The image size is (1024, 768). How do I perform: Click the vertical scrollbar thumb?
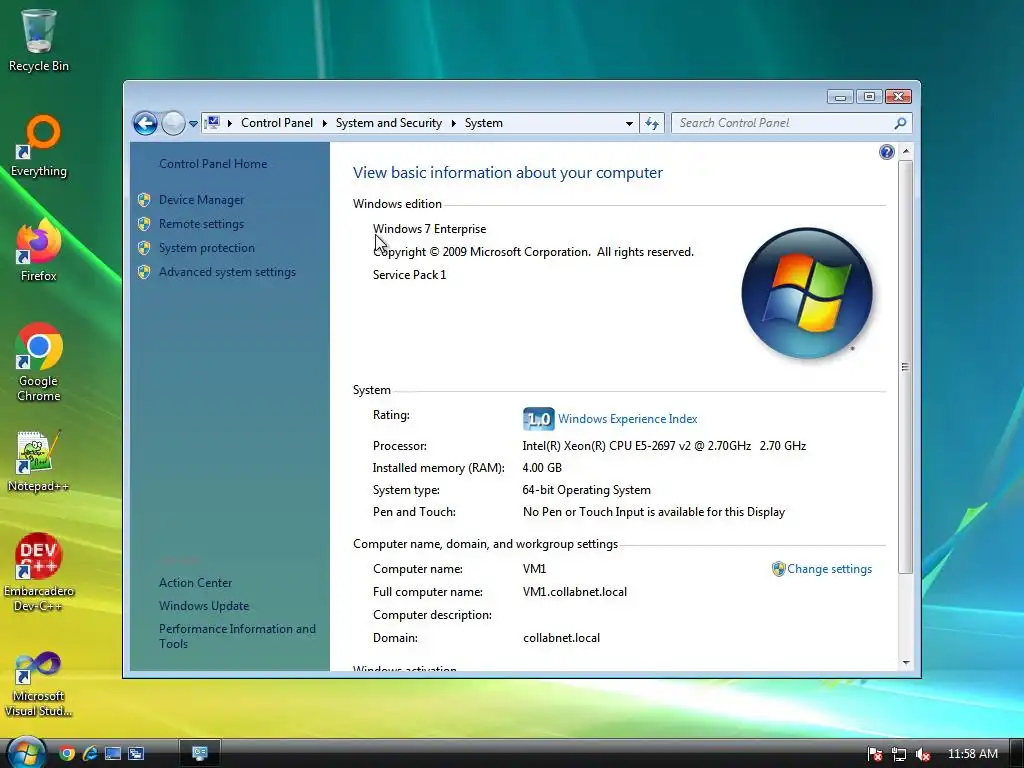(x=906, y=367)
